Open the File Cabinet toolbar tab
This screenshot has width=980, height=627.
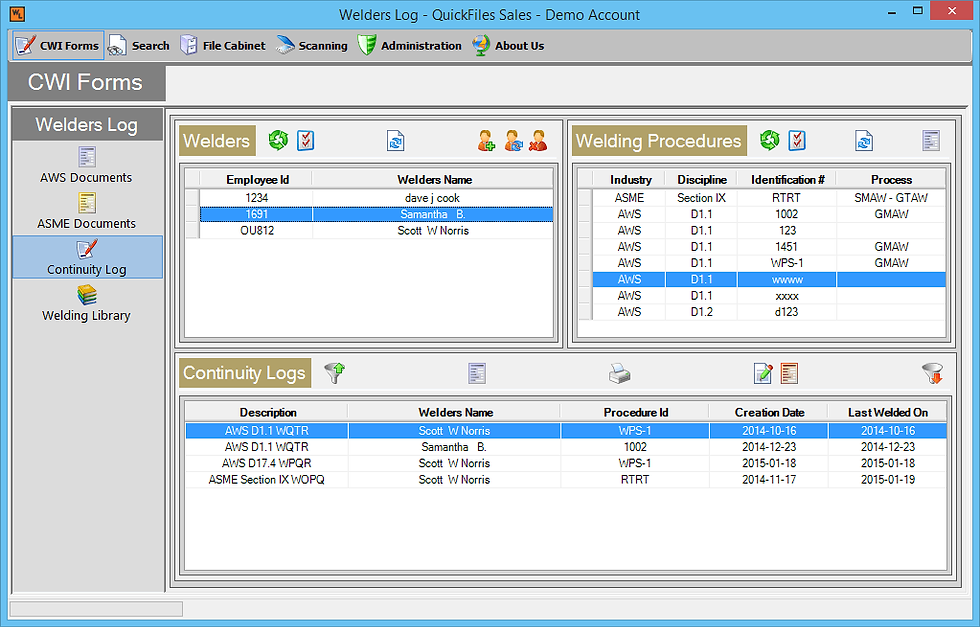(x=222, y=46)
